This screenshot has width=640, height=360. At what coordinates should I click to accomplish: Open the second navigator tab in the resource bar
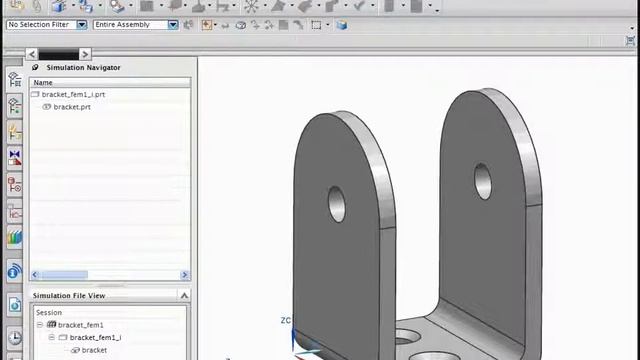pos(15,105)
